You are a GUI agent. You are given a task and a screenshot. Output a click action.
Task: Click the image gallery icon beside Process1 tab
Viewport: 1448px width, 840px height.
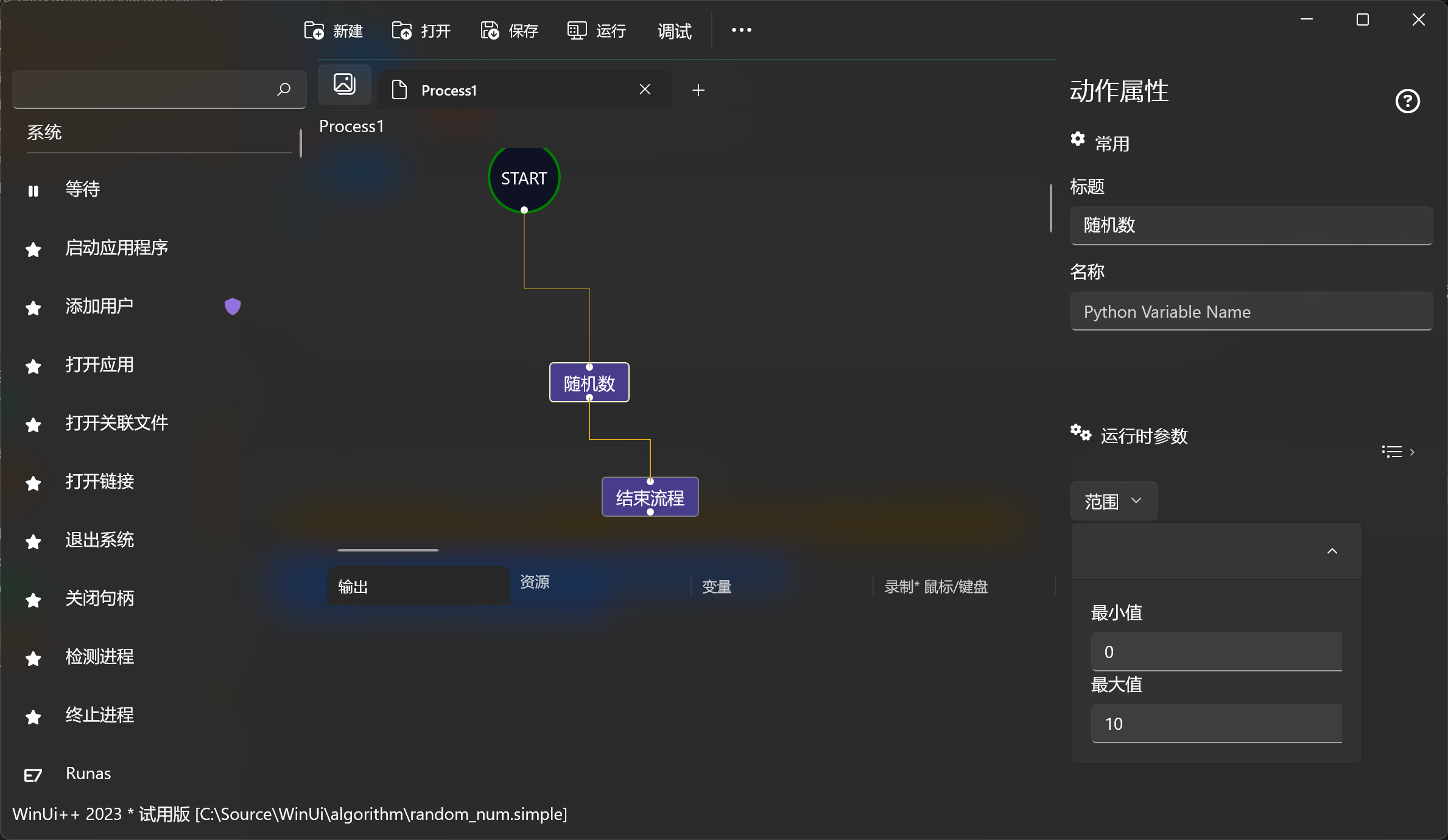coord(345,84)
